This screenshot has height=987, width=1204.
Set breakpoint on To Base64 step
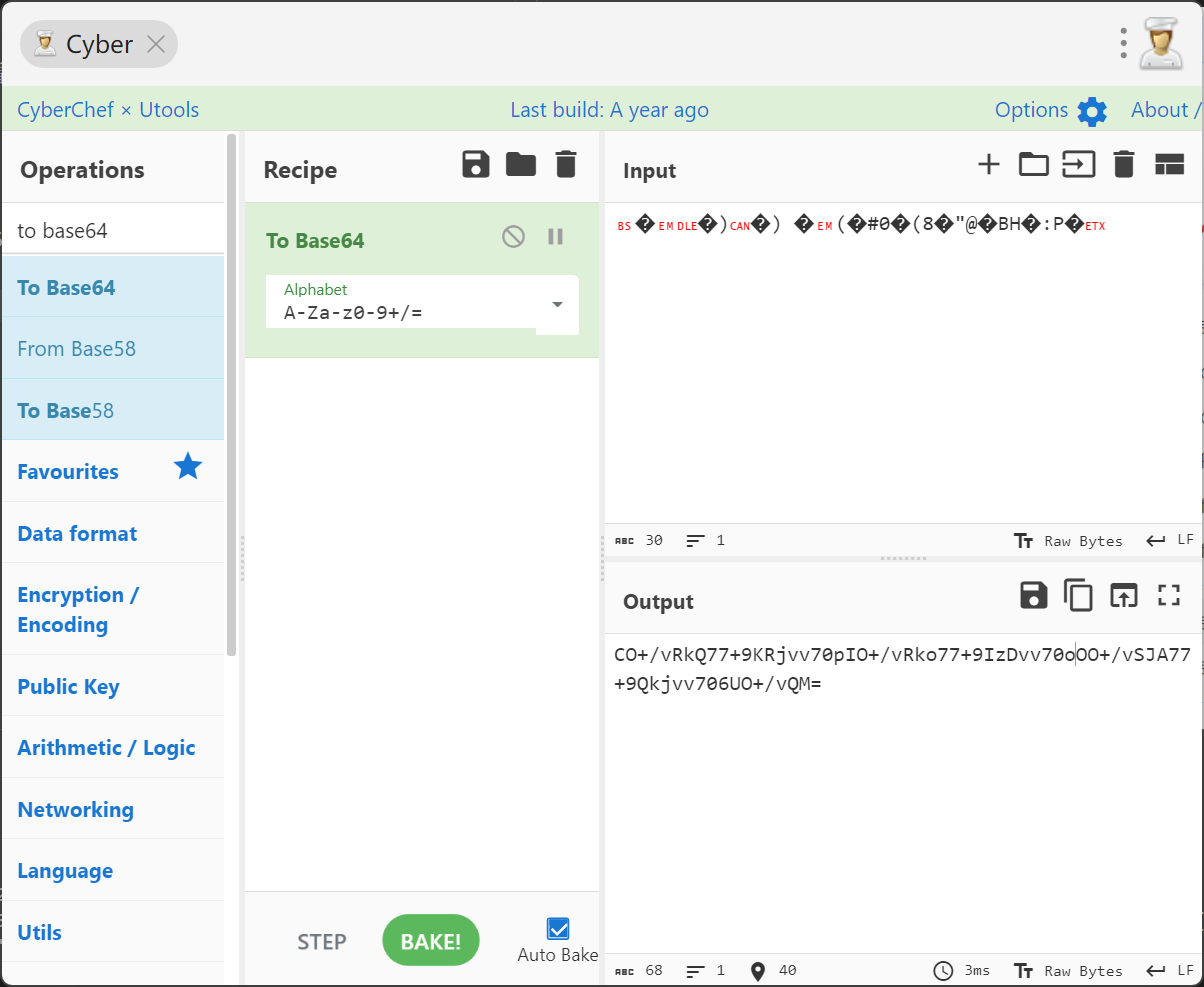pyautogui.click(x=556, y=237)
